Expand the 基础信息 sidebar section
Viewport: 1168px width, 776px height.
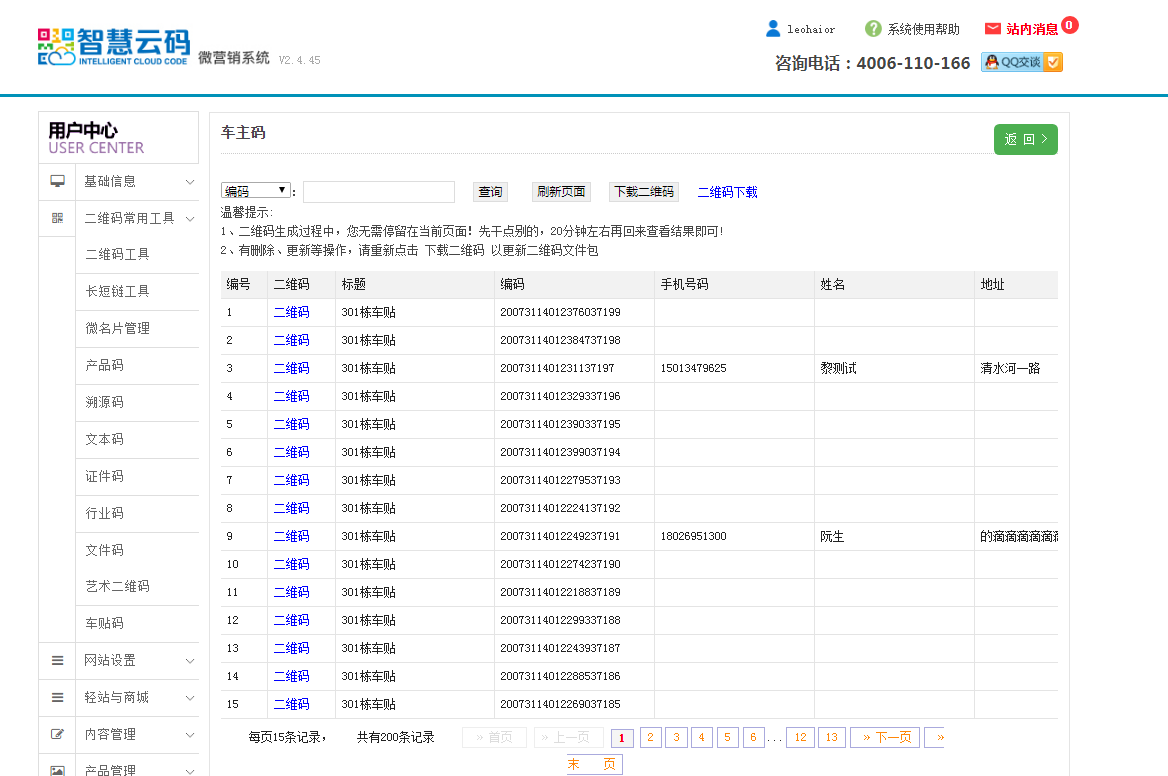137,182
